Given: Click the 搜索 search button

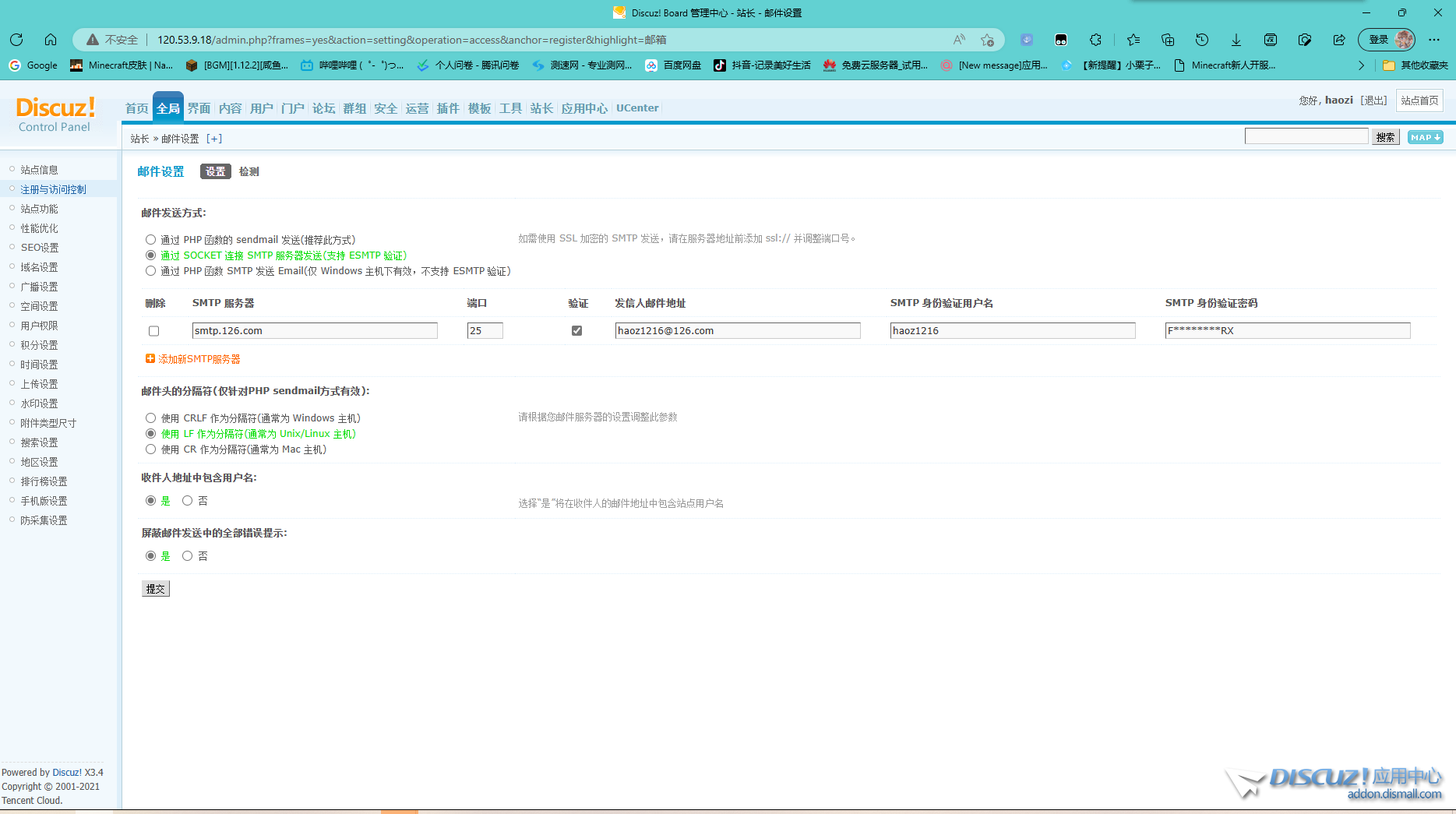Looking at the screenshot, I should [1385, 137].
